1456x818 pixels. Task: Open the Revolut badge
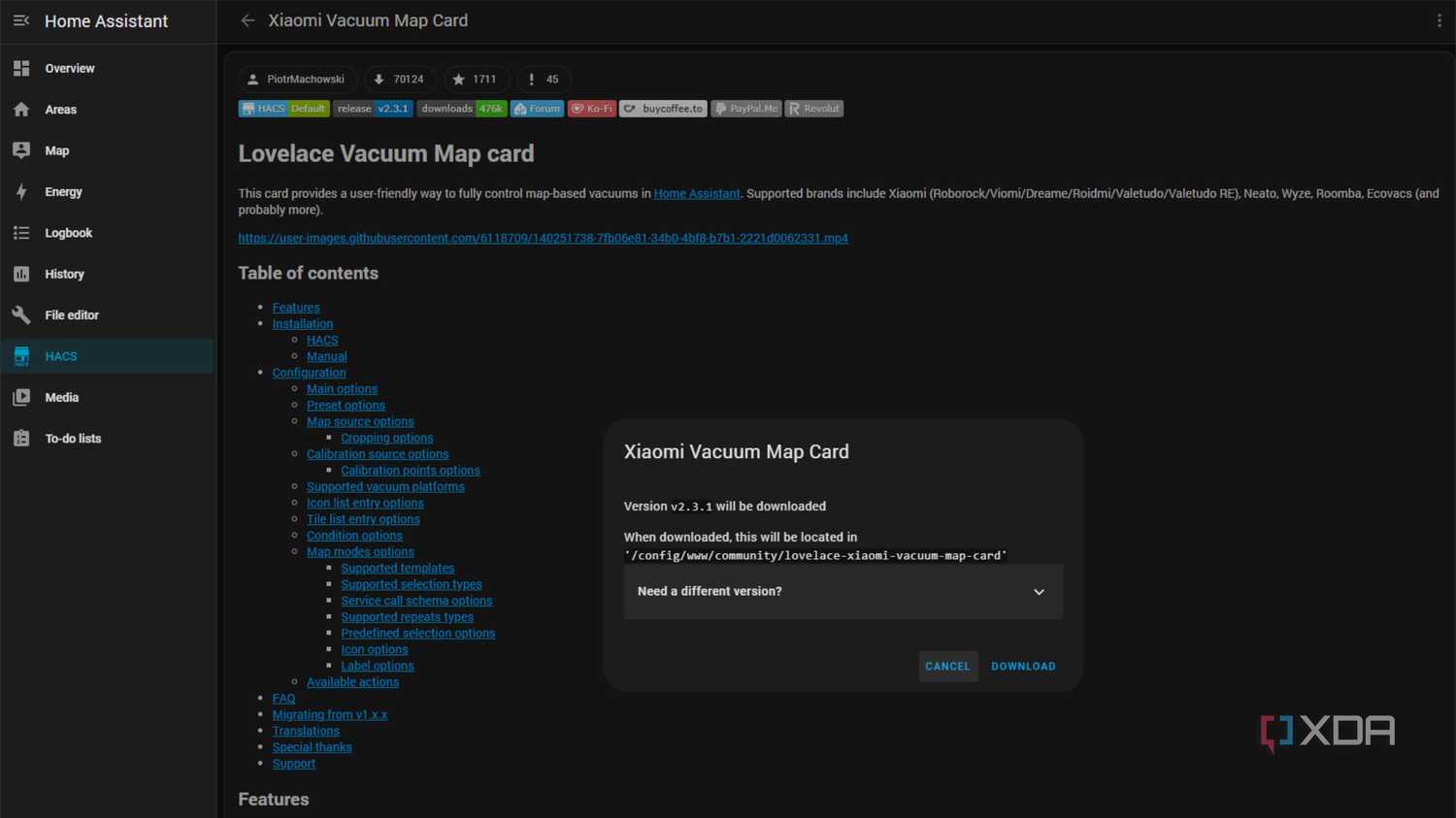click(x=814, y=109)
